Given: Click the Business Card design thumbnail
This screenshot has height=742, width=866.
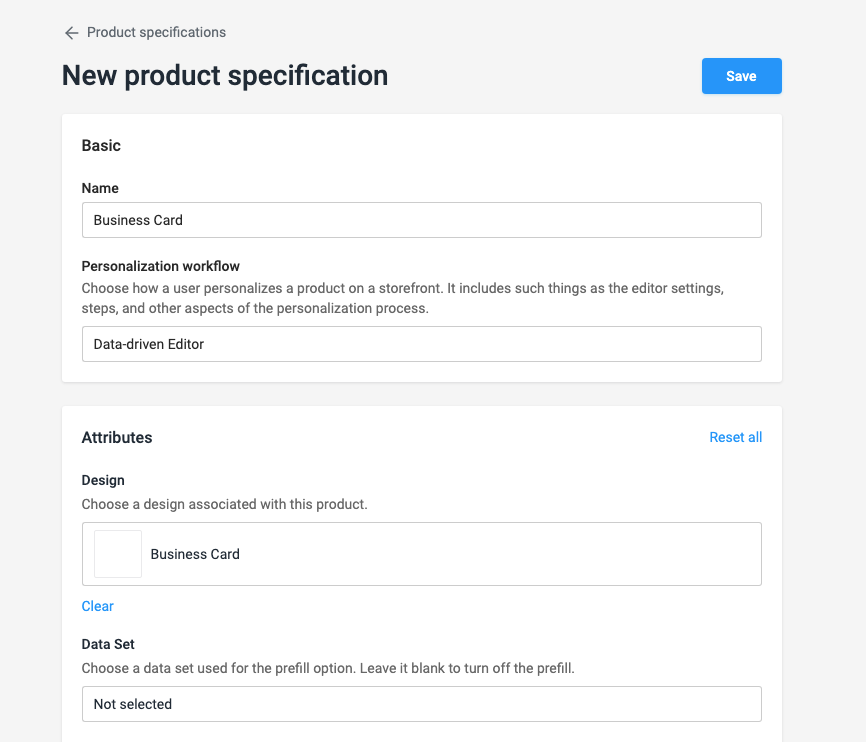Looking at the screenshot, I should point(118,554).
